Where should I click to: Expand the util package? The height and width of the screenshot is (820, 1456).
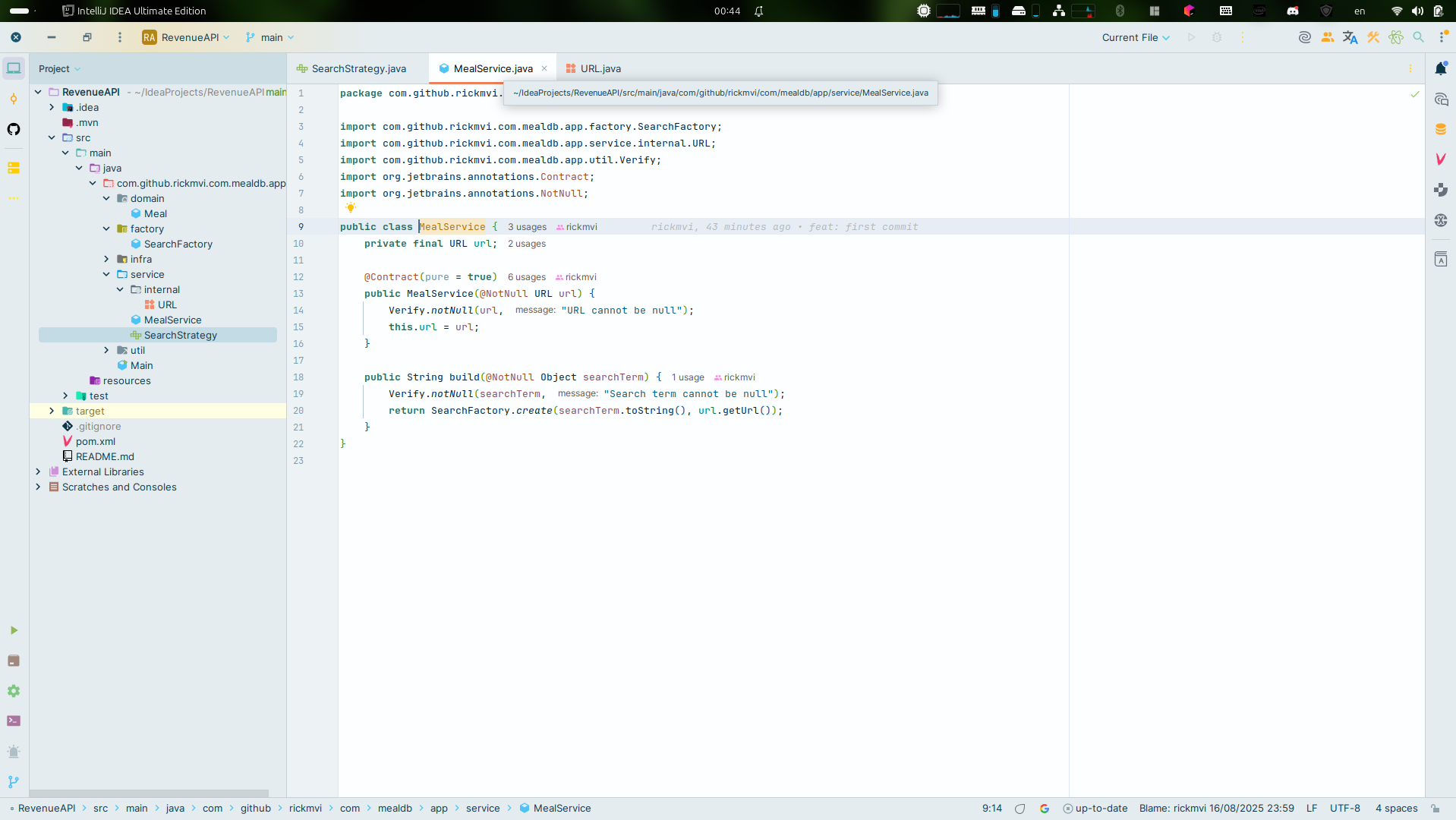(x=106, y=350)
